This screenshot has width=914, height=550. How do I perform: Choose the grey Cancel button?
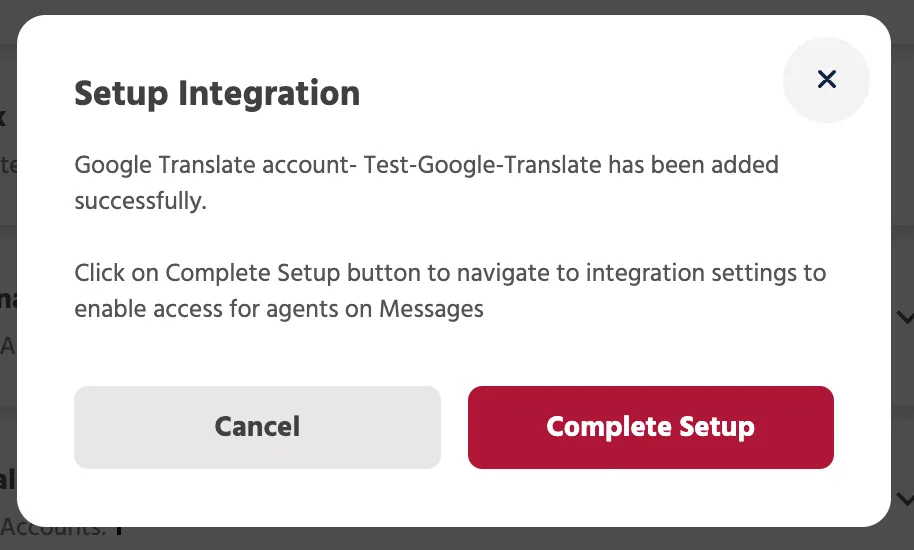tap(257, 427)
